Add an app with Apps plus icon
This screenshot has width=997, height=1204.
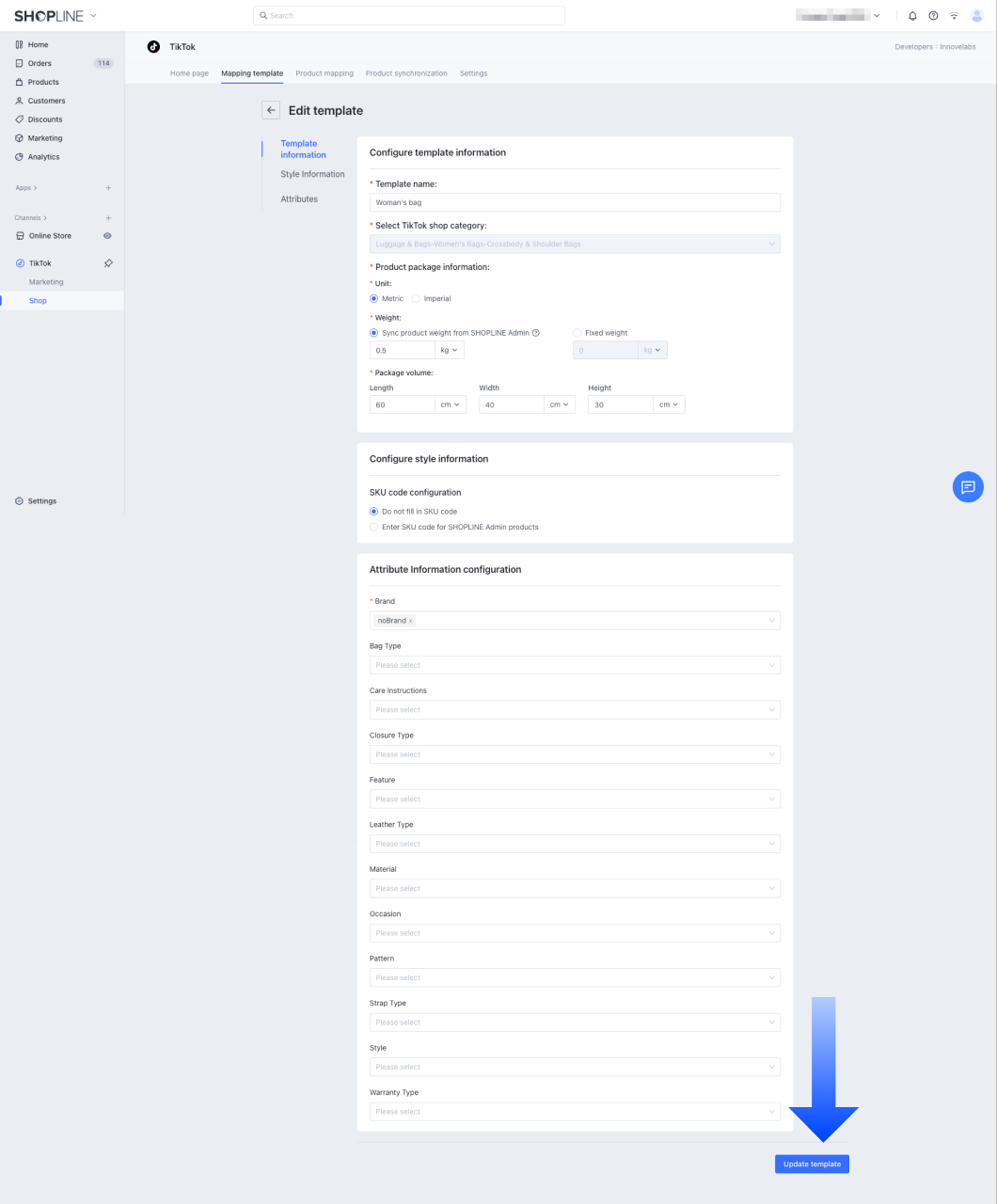(108, 188)
